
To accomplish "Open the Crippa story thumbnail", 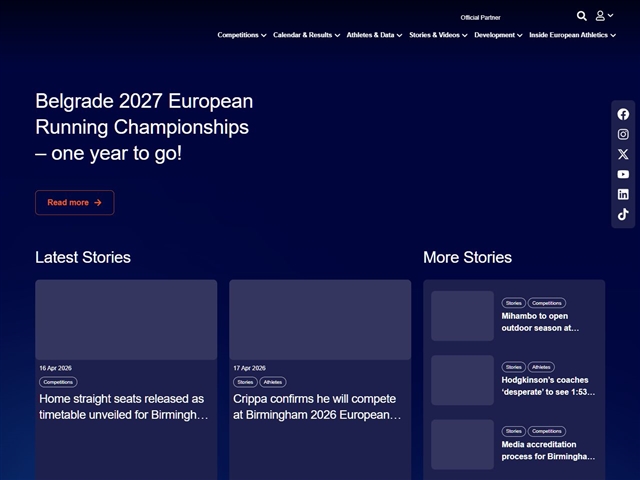I will (320, 320).
